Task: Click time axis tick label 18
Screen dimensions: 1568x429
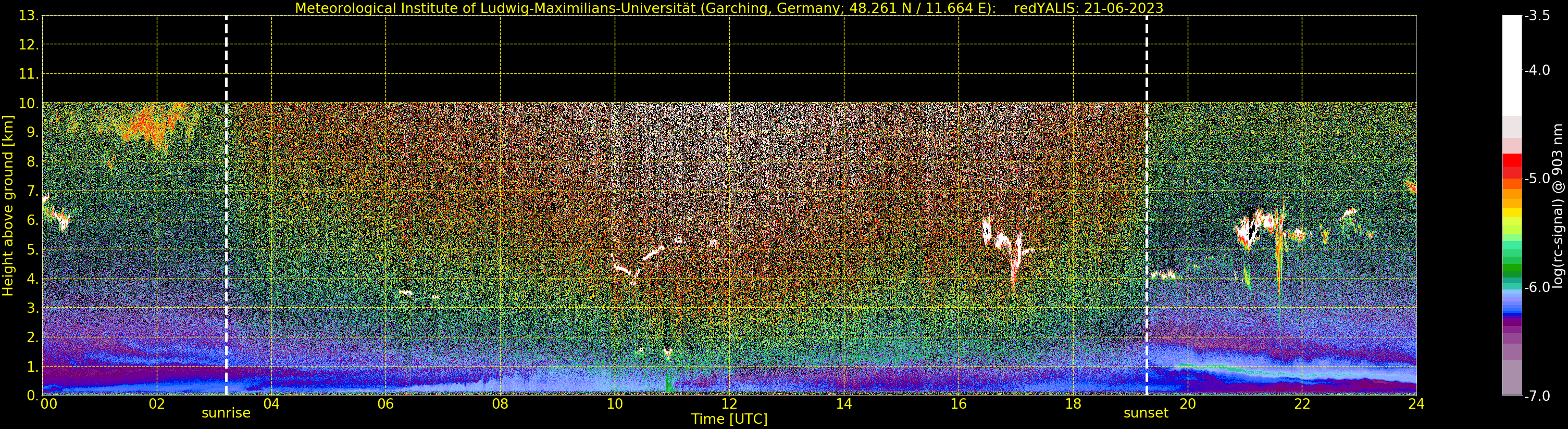Action: (x=1073, y=404)
